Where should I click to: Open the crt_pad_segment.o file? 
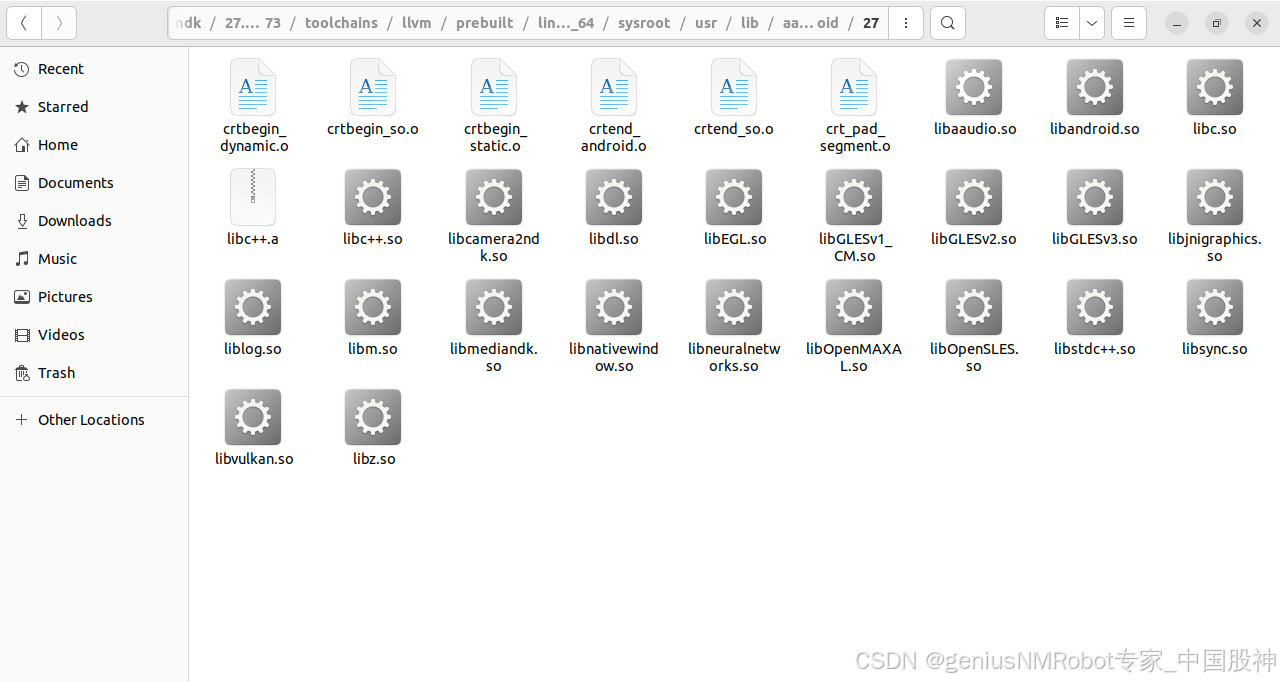[853, 107]
